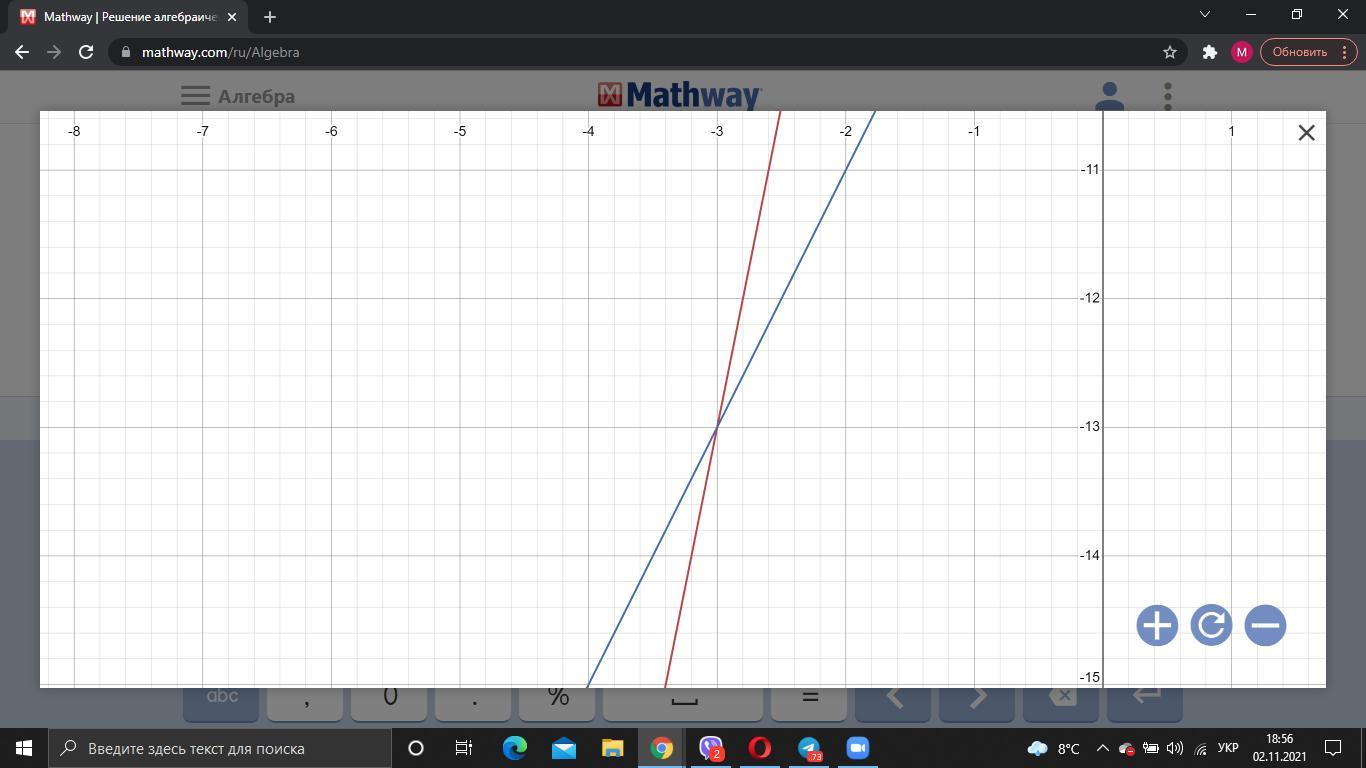Zoom out of the graph with minus button
This screenshot has width=1366, height=768.
point(1265,626)
